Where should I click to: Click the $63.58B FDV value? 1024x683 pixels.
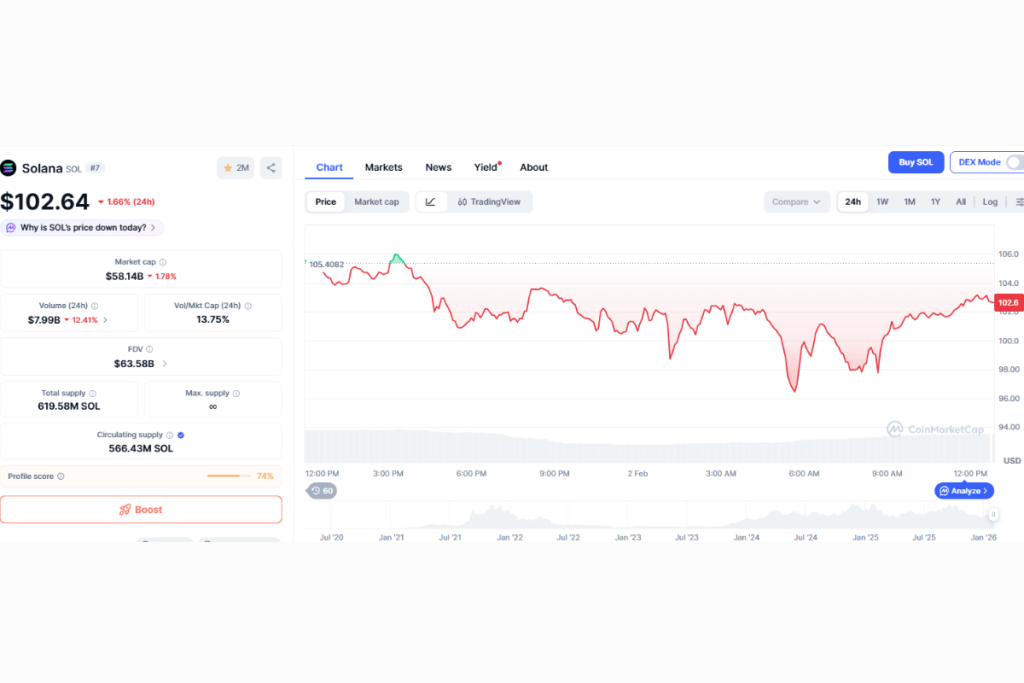click(134, 364)
